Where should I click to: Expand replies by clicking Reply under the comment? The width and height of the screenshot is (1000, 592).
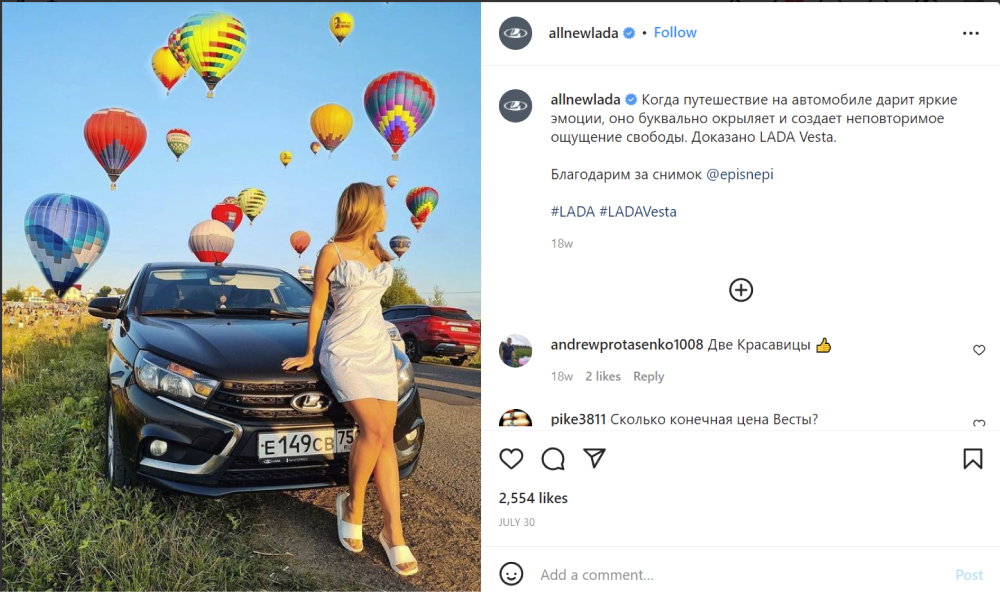(x=649, y=376)
